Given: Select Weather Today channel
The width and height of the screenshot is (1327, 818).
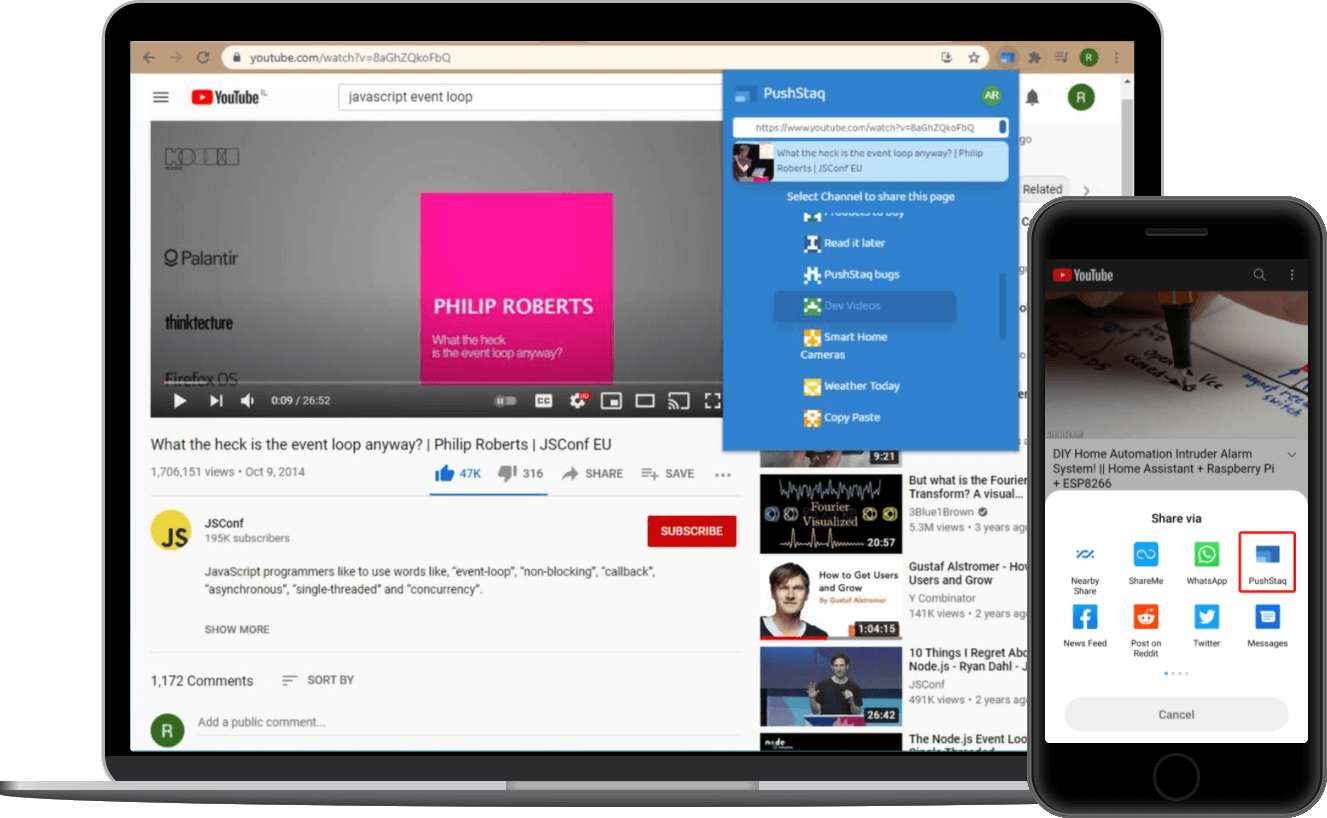Looking at the screenshot, I should coord(851,386).
